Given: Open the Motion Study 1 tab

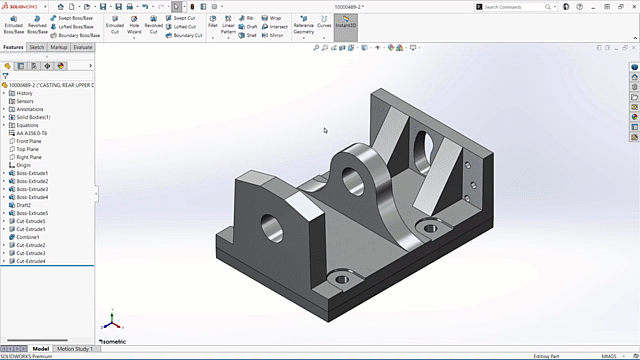Looking at the screenshot, I should (75, 349).
